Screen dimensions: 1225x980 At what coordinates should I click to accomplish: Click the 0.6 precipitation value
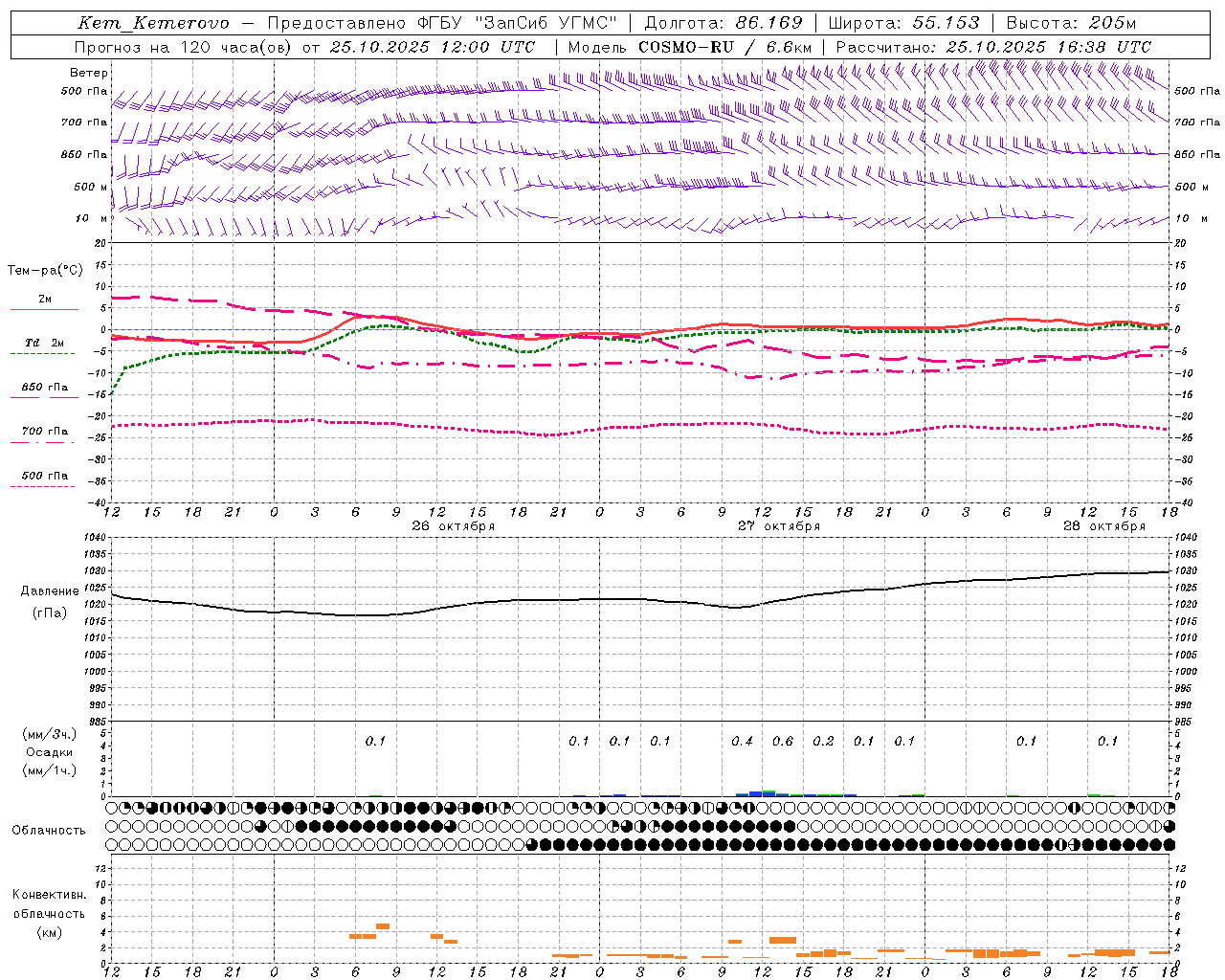click(x=783, y=741)
